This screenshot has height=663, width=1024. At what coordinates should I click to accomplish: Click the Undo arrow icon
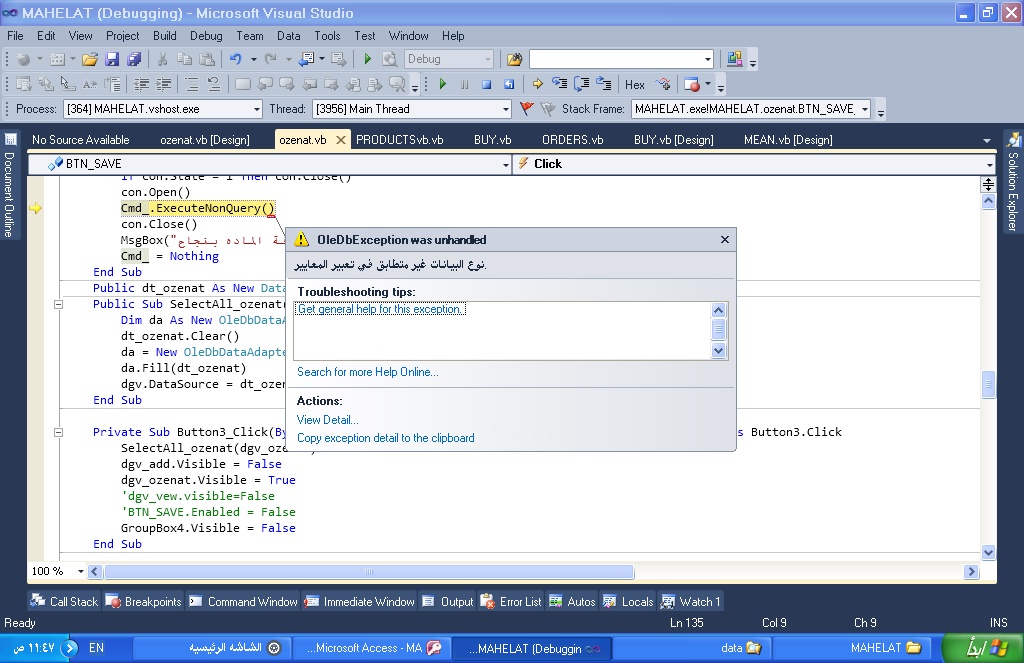pyautogui.click(x=236, y=60)
